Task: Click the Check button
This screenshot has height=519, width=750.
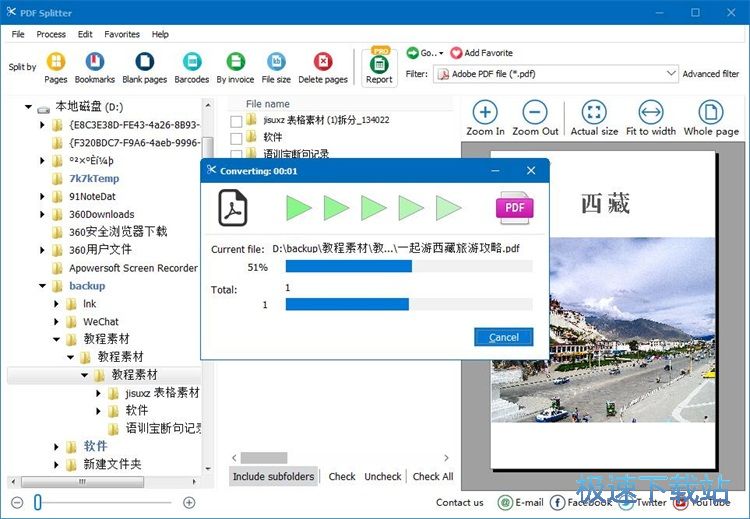Action: [342, 476]
